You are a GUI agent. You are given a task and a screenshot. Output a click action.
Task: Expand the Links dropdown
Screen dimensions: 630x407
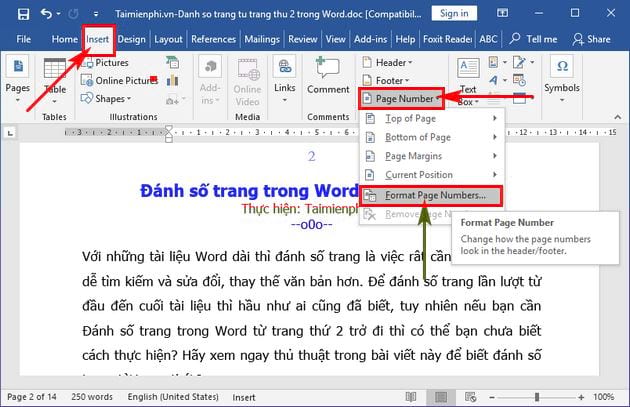(285, 79)
